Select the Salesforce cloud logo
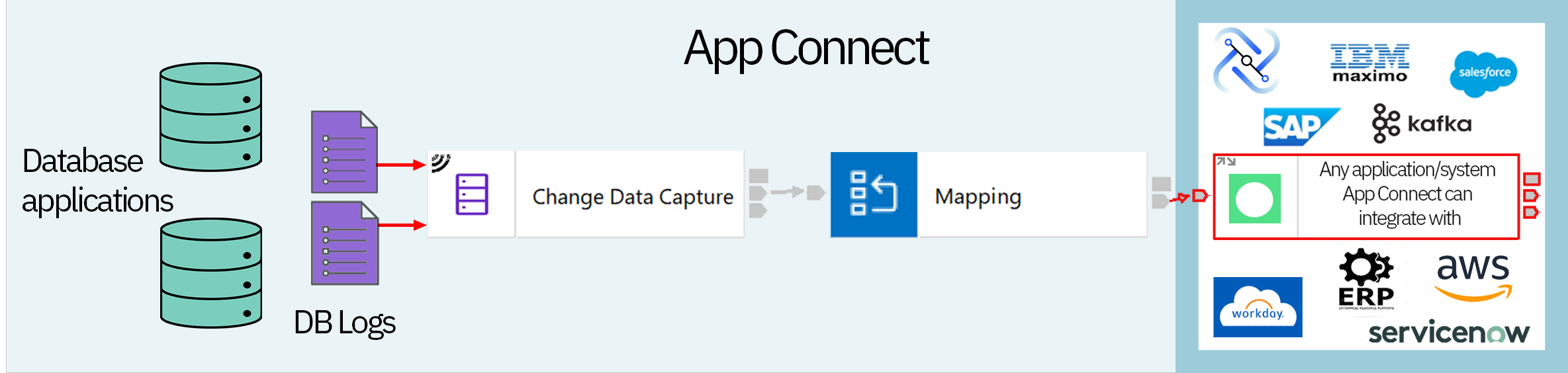This screenshot has width=1568, height=373. 1483,73
